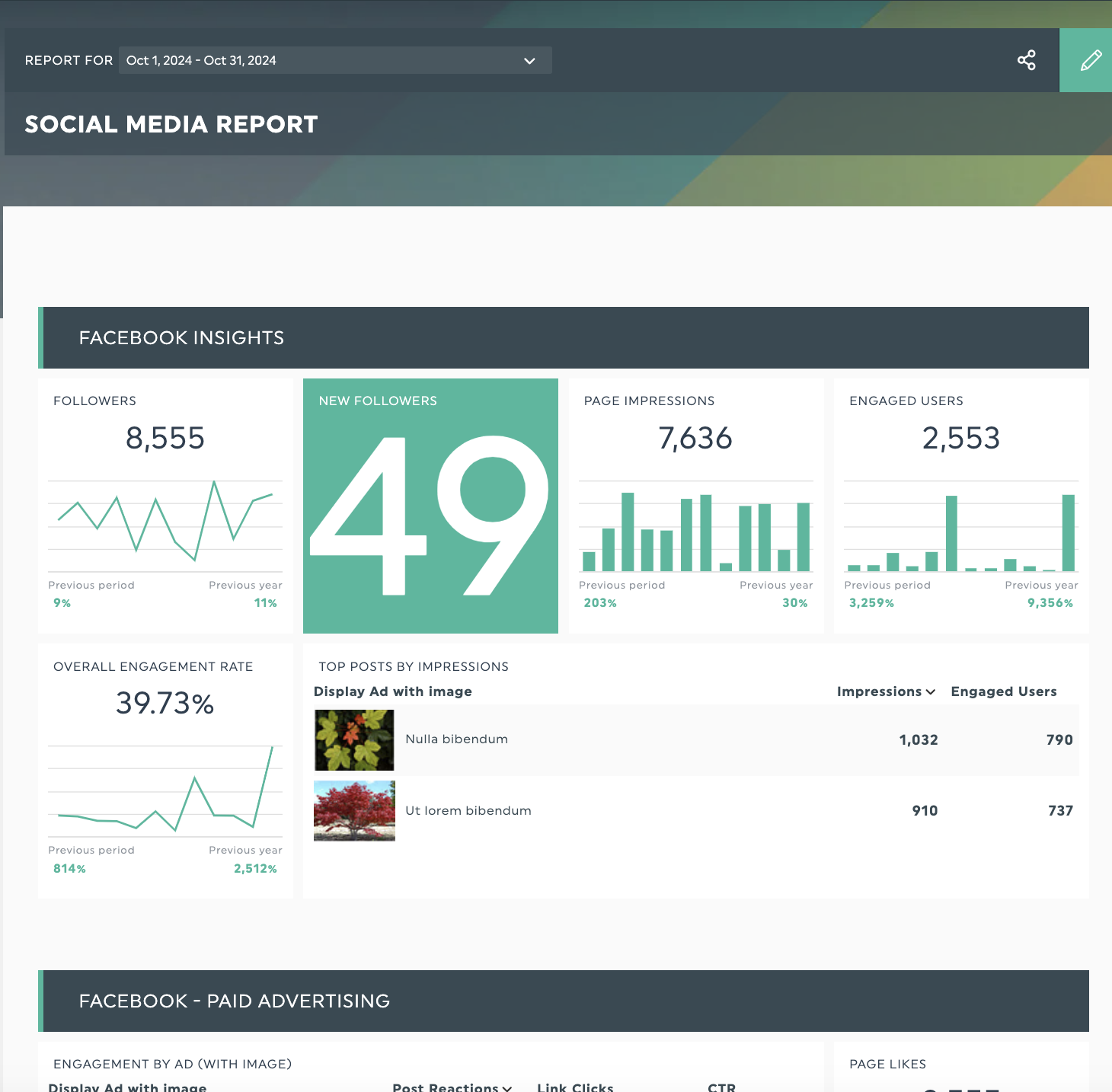Sort top posts by Impressions column
The image size is (1112, 1092).
(886, 691)
